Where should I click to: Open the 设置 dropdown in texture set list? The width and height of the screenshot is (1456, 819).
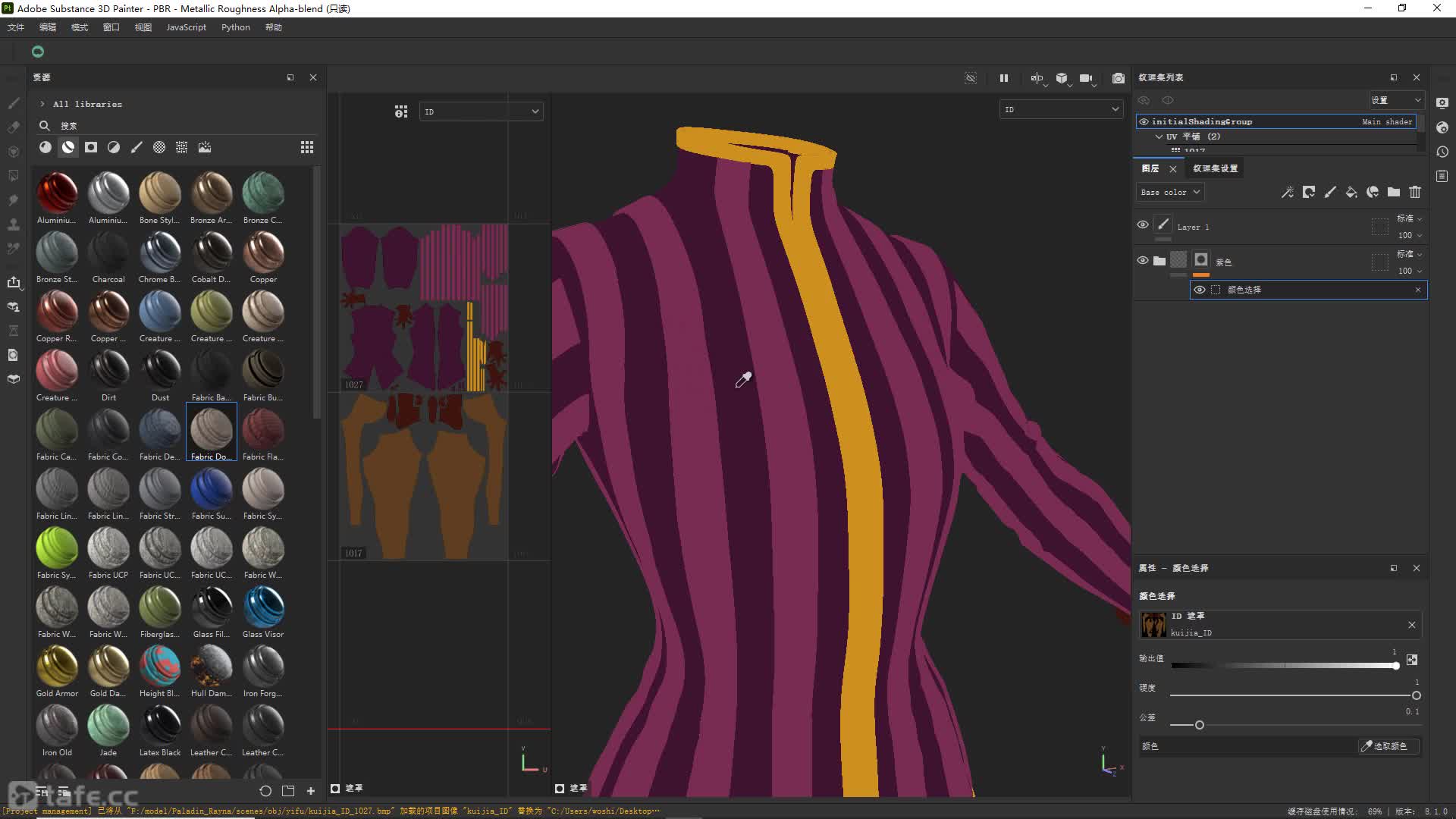click(x=1396, y=100)
